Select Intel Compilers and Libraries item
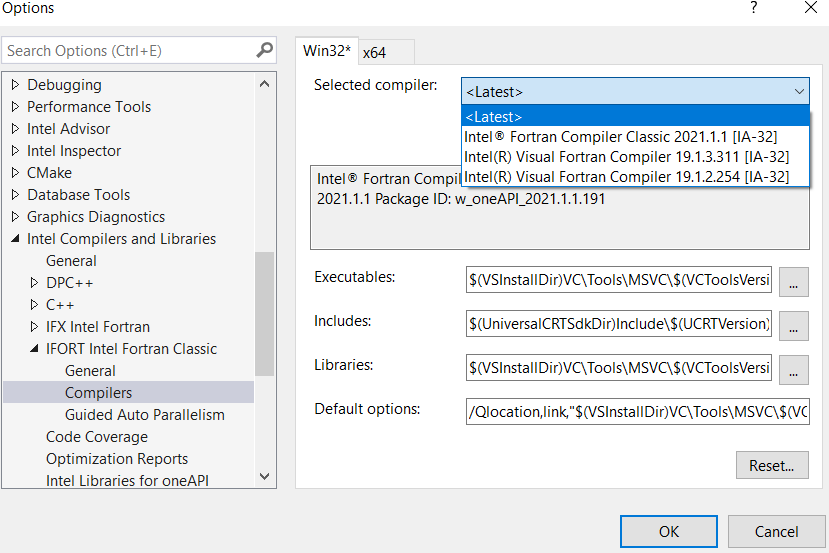 point(122,239)
